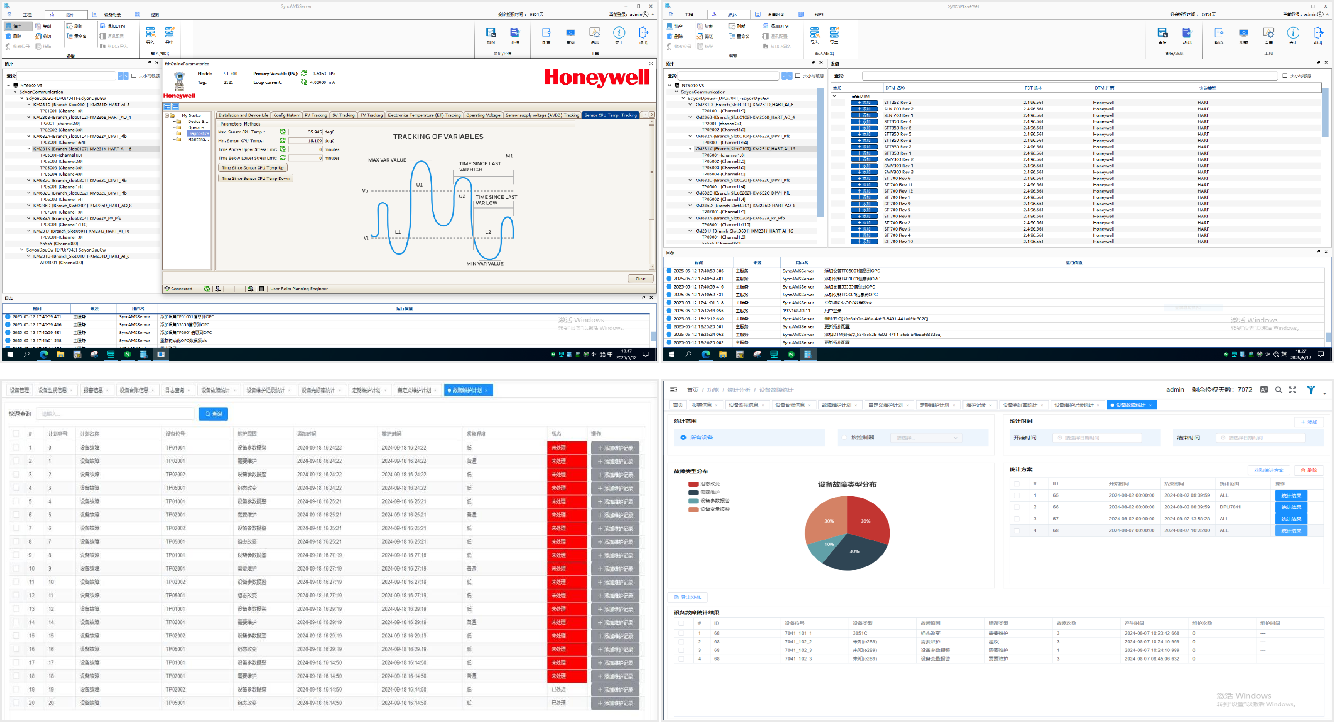Open the info circle icon in top-left window ribbon
The height and width of the screenshot is (723, 1334).
(x=619, y=33)
